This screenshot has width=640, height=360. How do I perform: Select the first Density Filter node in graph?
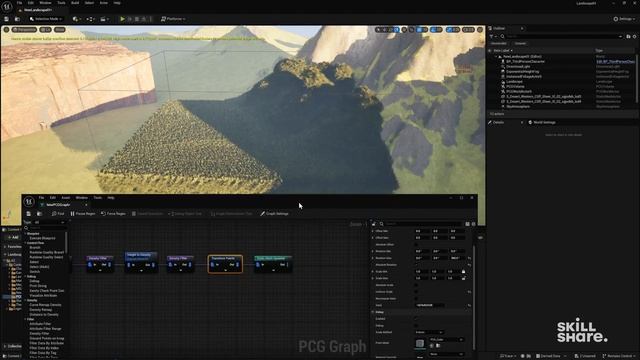(x=100, y=264)
